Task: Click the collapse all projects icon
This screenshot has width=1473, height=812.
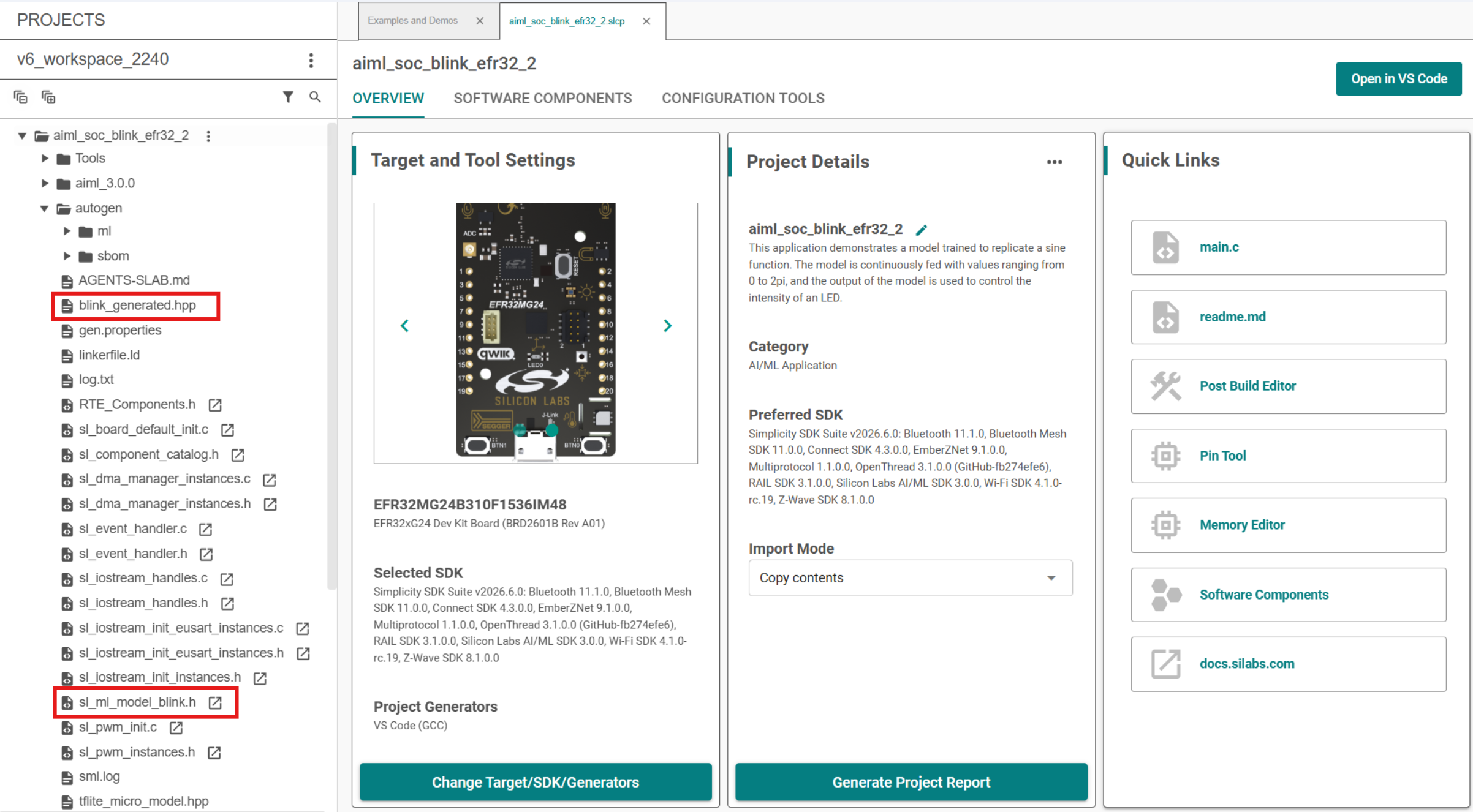Action: click(21, 97)
